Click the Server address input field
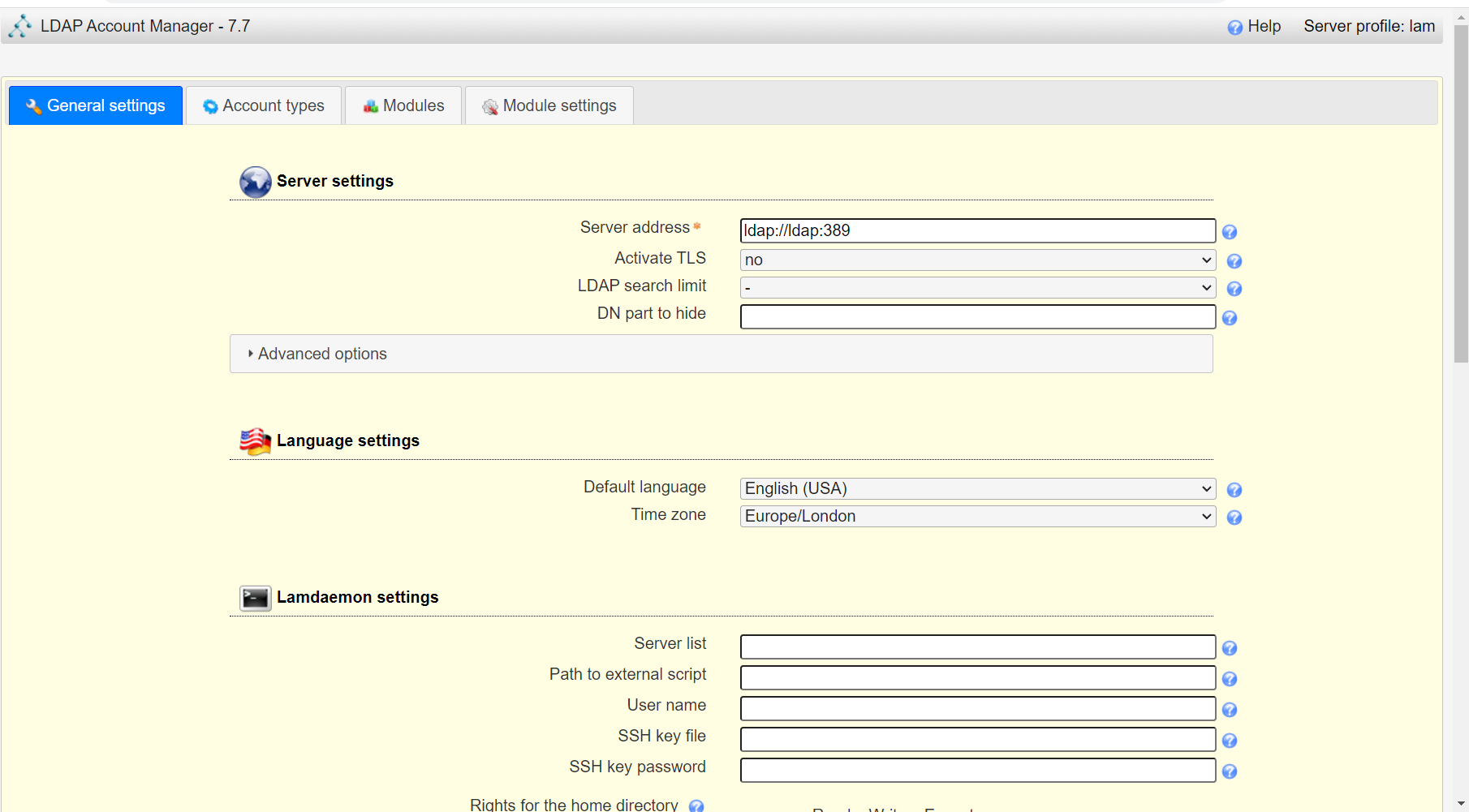 [x=978, y=230]
